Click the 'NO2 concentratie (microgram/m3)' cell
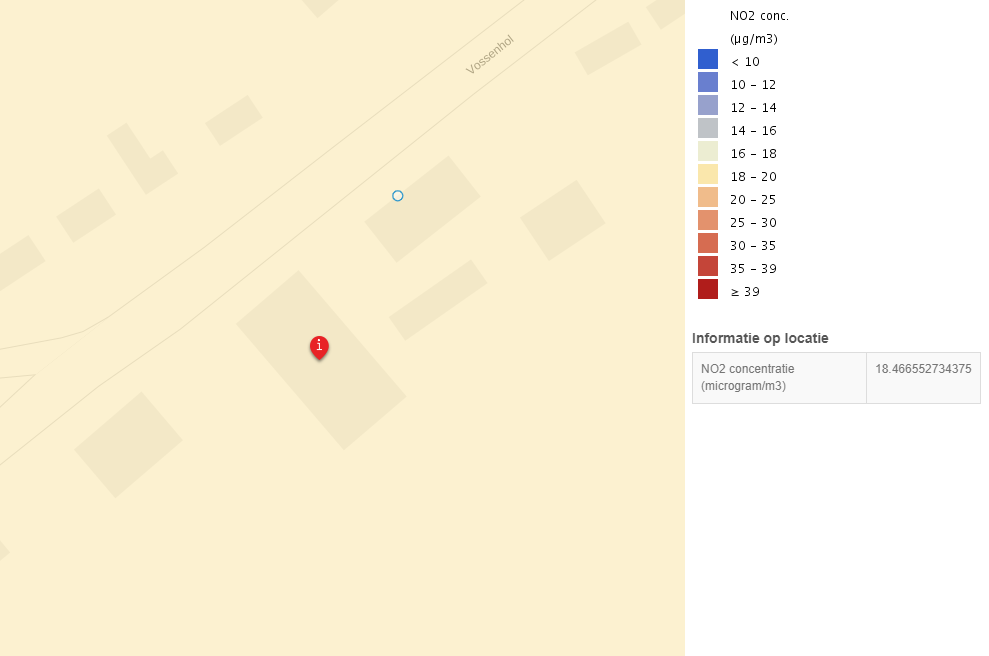Viewport: 989px width, 656px height. 780,378
